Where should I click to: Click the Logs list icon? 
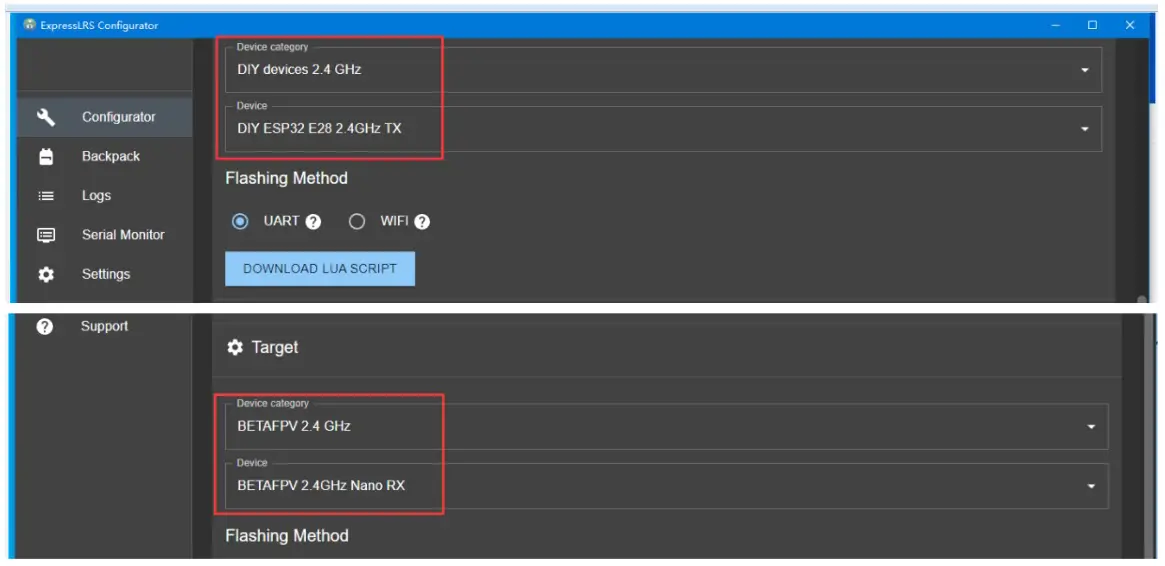[46, 196]
